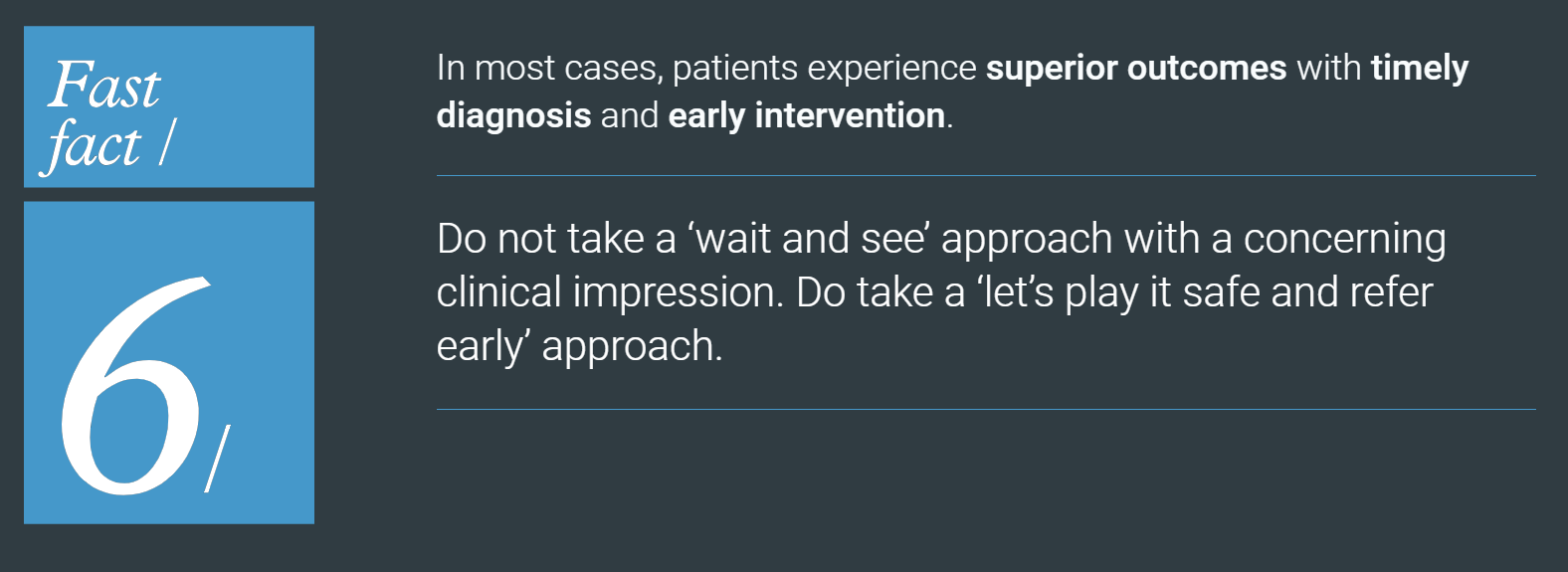Click the phrase "patients experience"

(825, 68)
